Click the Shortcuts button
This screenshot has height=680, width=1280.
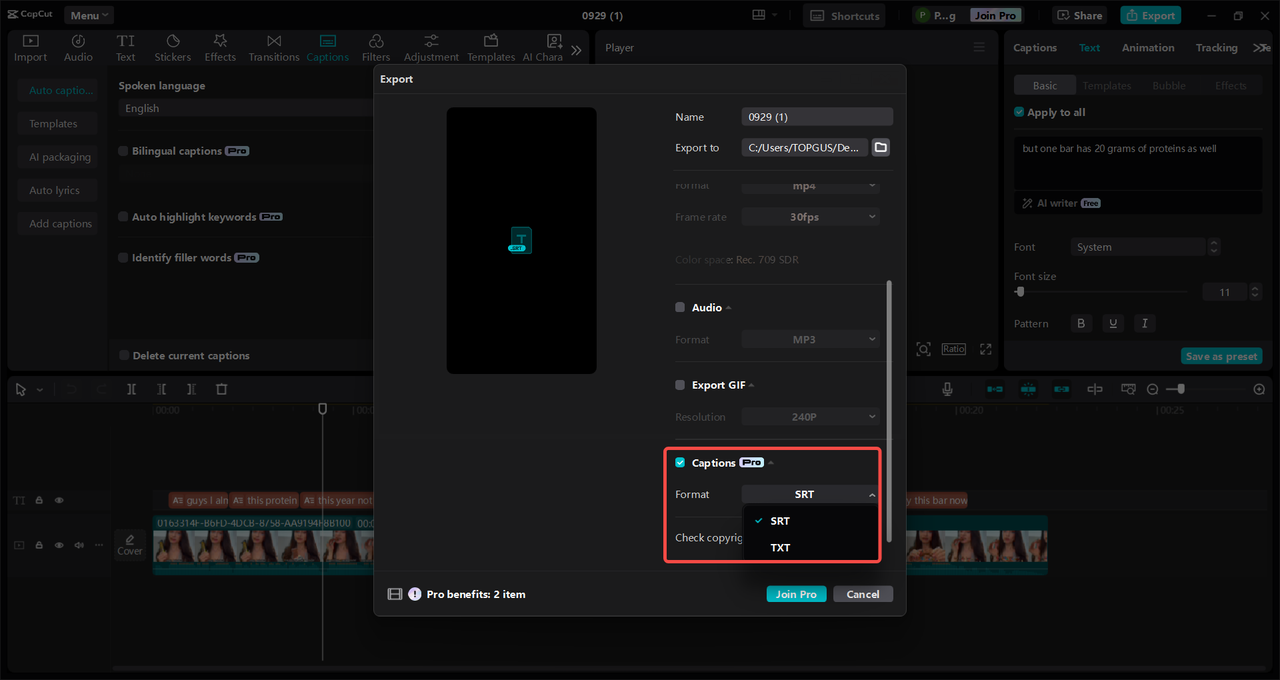pos(845,15)
